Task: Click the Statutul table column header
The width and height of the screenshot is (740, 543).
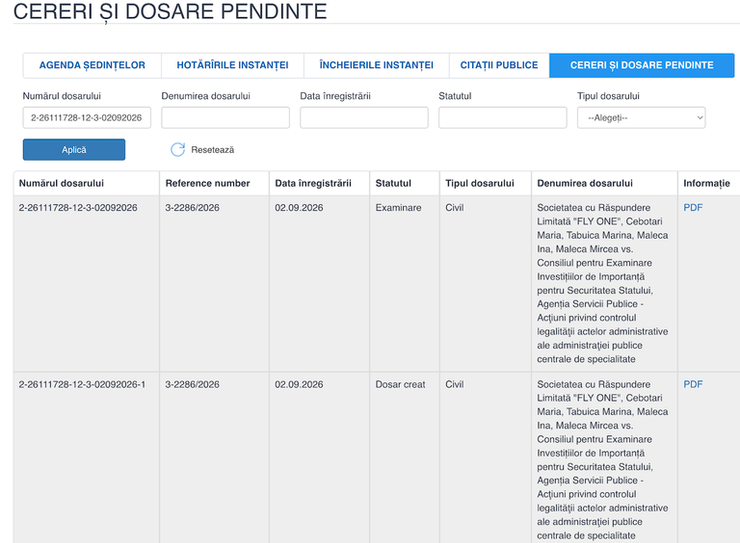Action: tap(393, 183)
